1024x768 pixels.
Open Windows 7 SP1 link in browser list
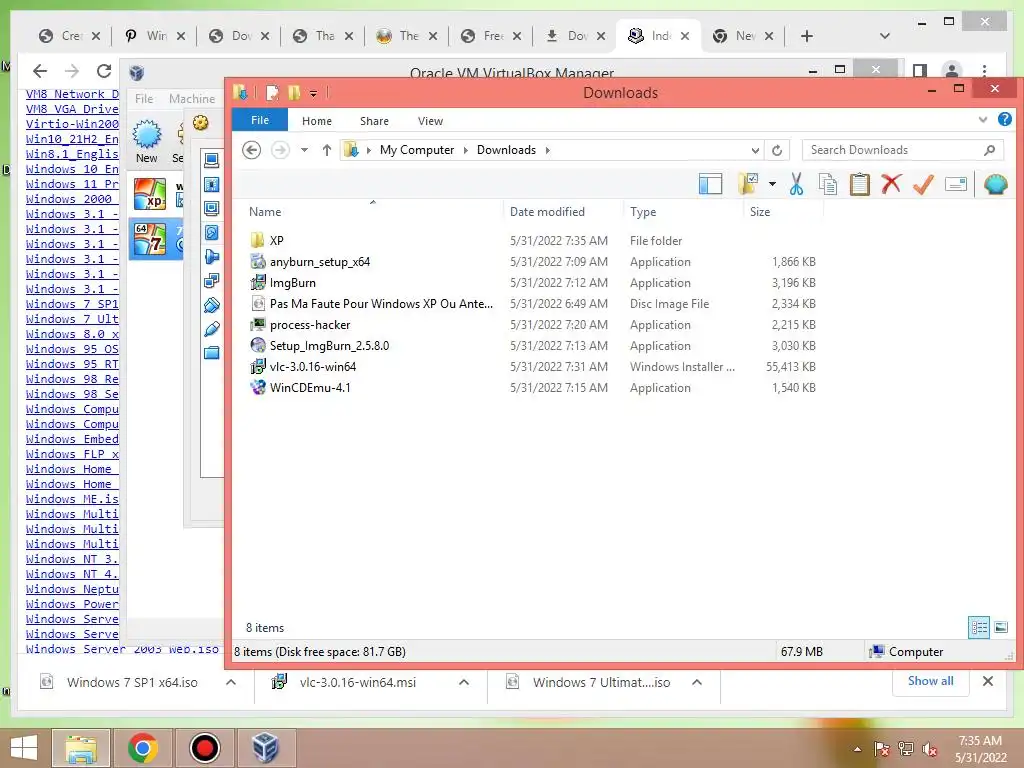(72, 304)
